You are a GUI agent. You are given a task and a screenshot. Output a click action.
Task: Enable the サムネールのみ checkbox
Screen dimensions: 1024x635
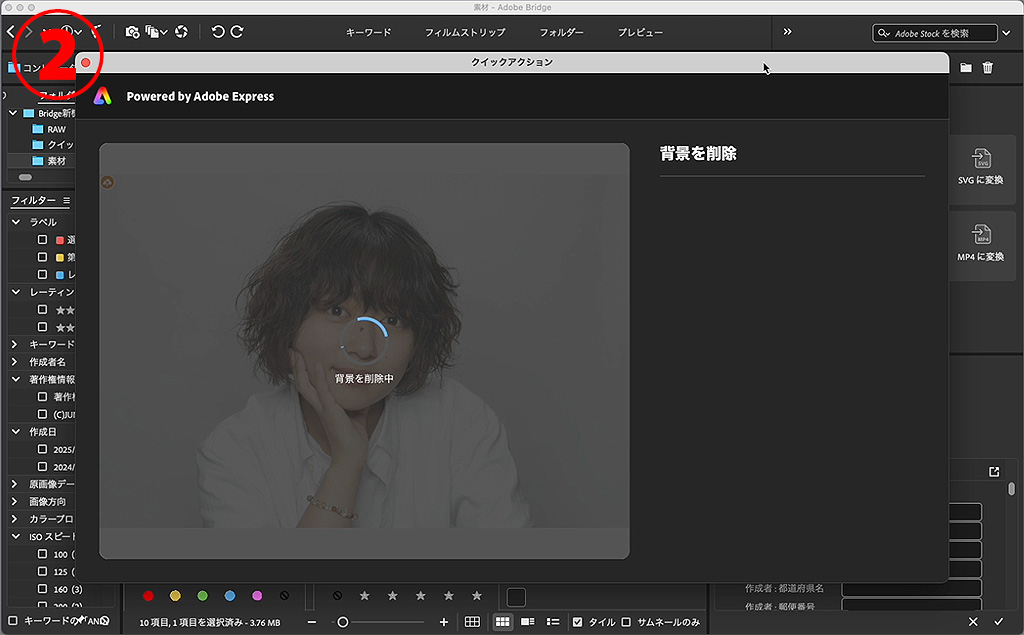click(626, 622)
